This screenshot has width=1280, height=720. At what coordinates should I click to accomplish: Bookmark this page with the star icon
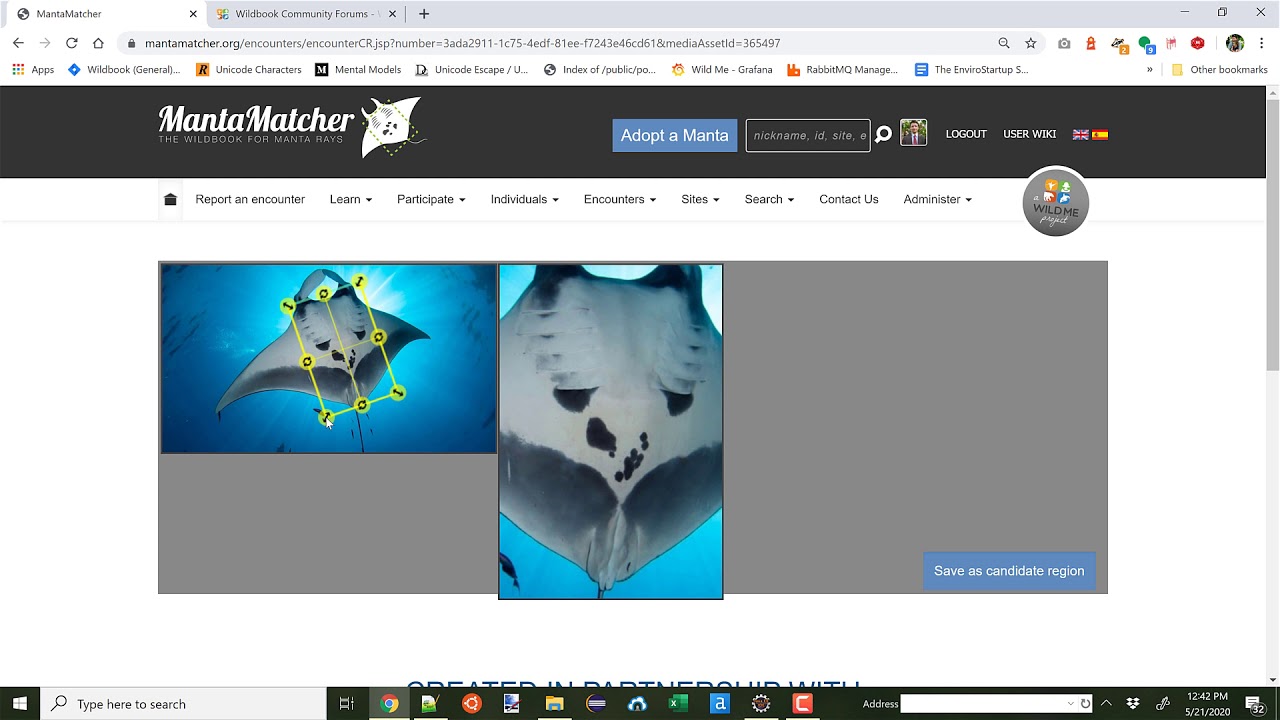1031,43
